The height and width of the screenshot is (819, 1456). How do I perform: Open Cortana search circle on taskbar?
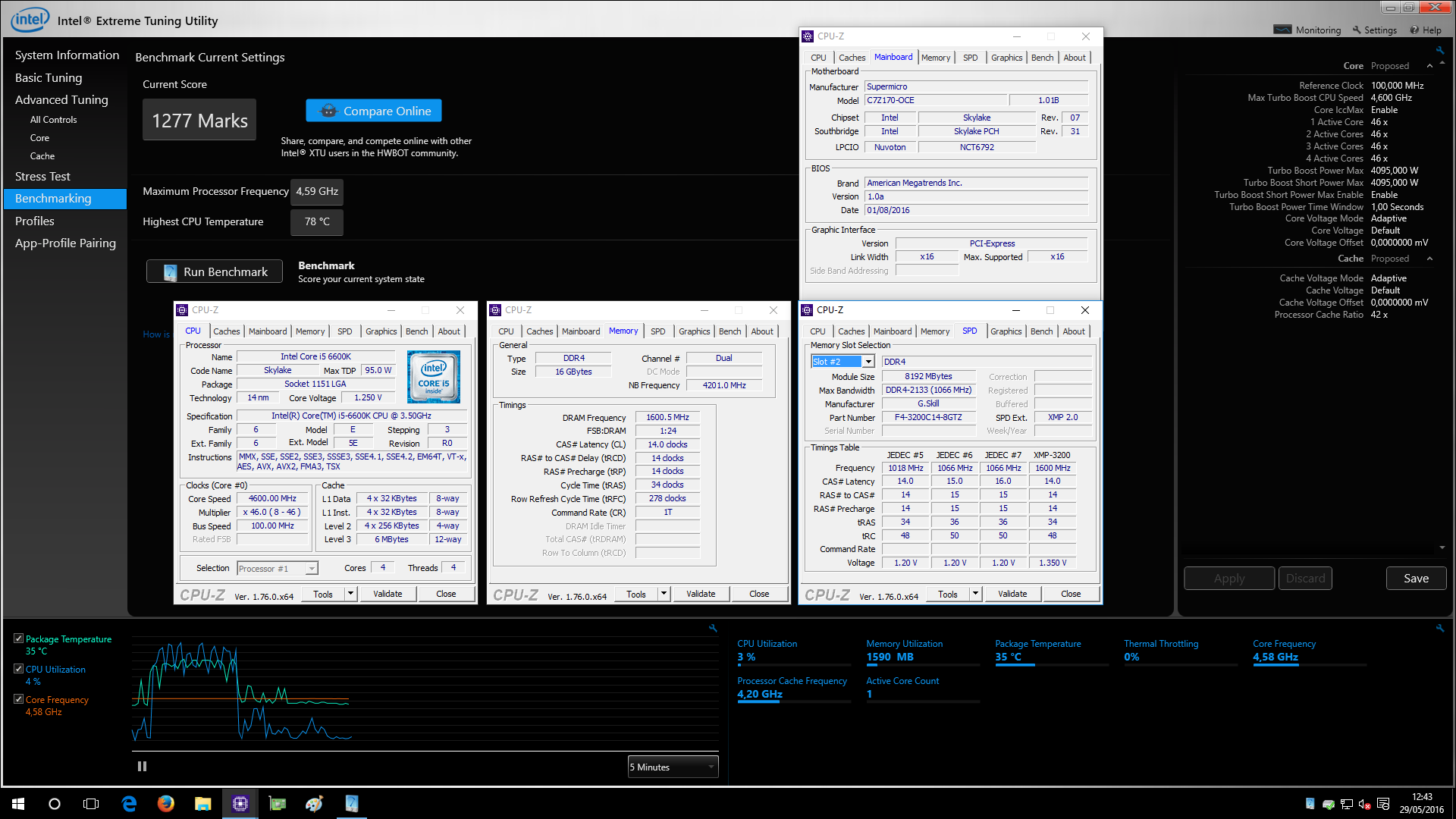coord(55,804)
